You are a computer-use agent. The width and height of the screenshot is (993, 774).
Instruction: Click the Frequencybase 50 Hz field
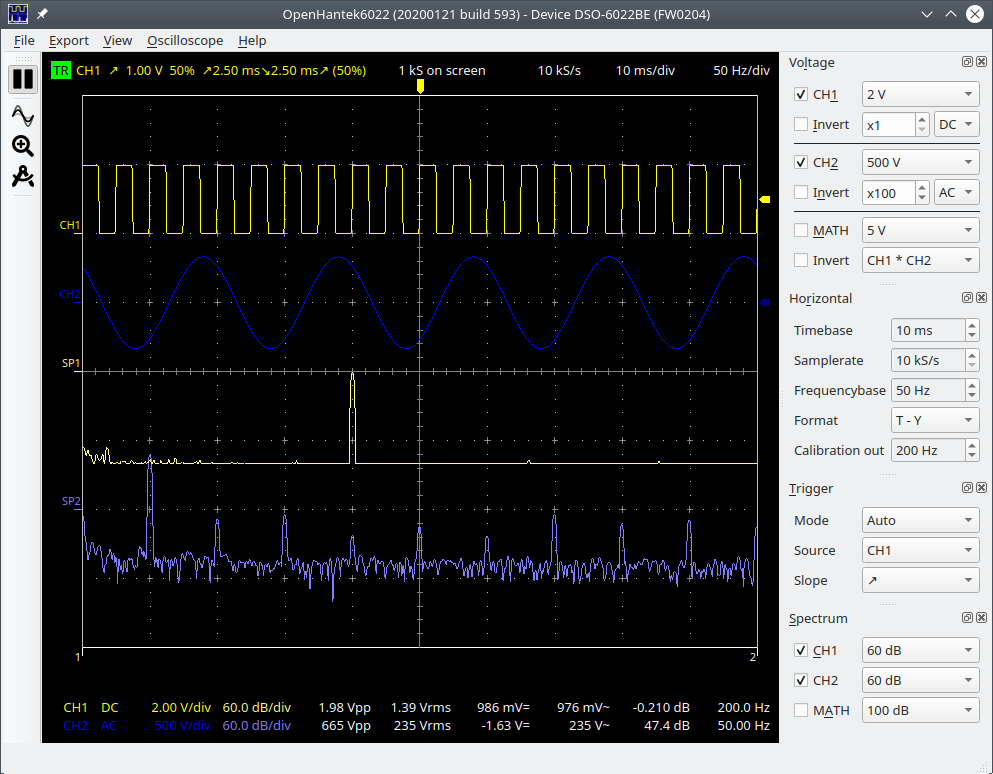point(928,390)
